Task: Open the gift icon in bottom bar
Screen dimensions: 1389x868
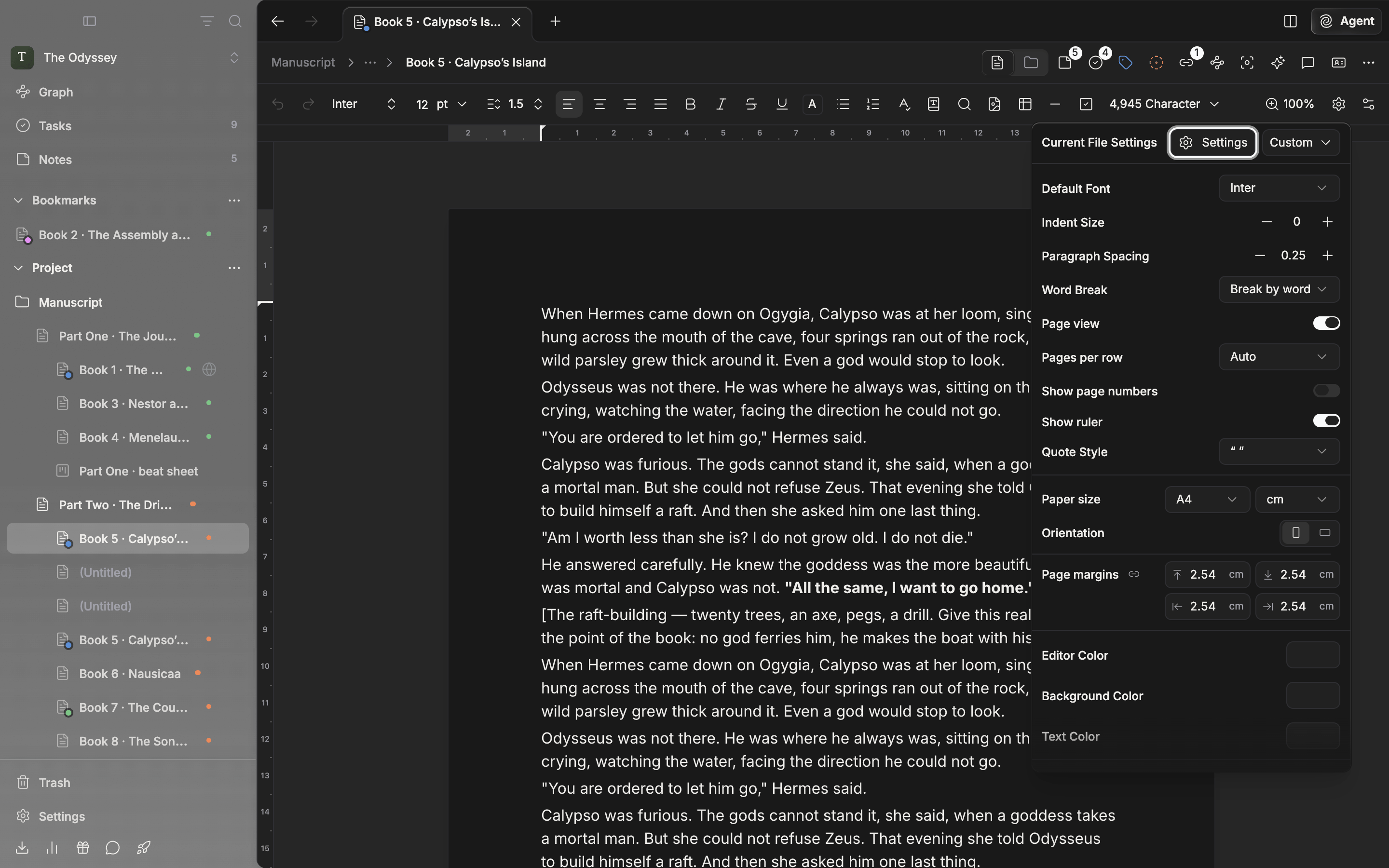Action: [82, 847]
